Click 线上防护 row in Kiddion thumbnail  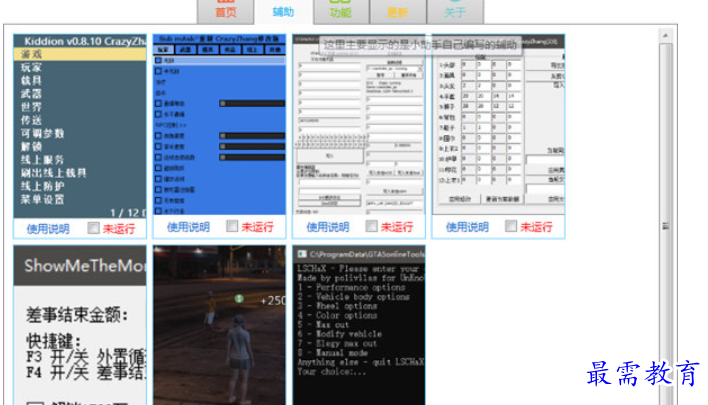click(80, 186)
